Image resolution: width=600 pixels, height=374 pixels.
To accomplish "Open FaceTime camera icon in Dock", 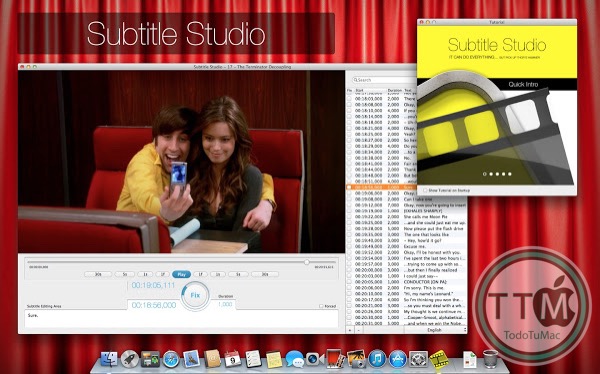I will click(x=315, y=359).
